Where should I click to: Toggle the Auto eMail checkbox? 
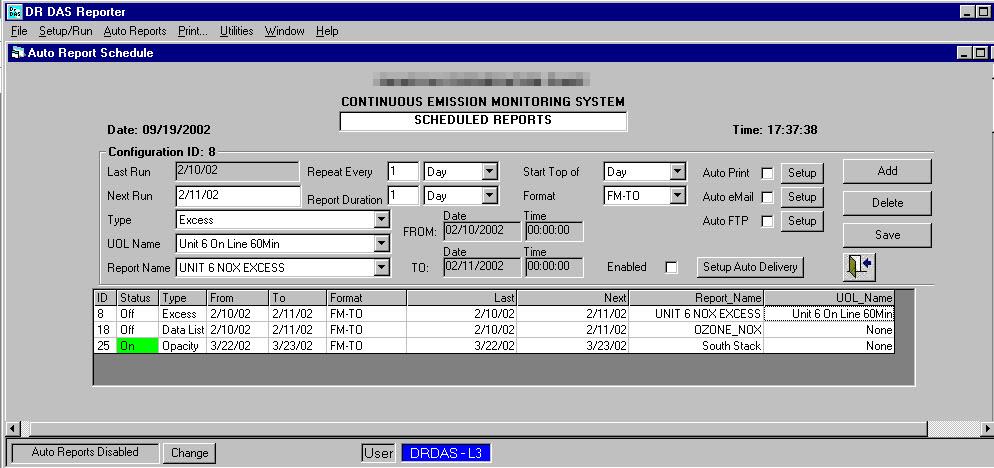tap(767, 197)
